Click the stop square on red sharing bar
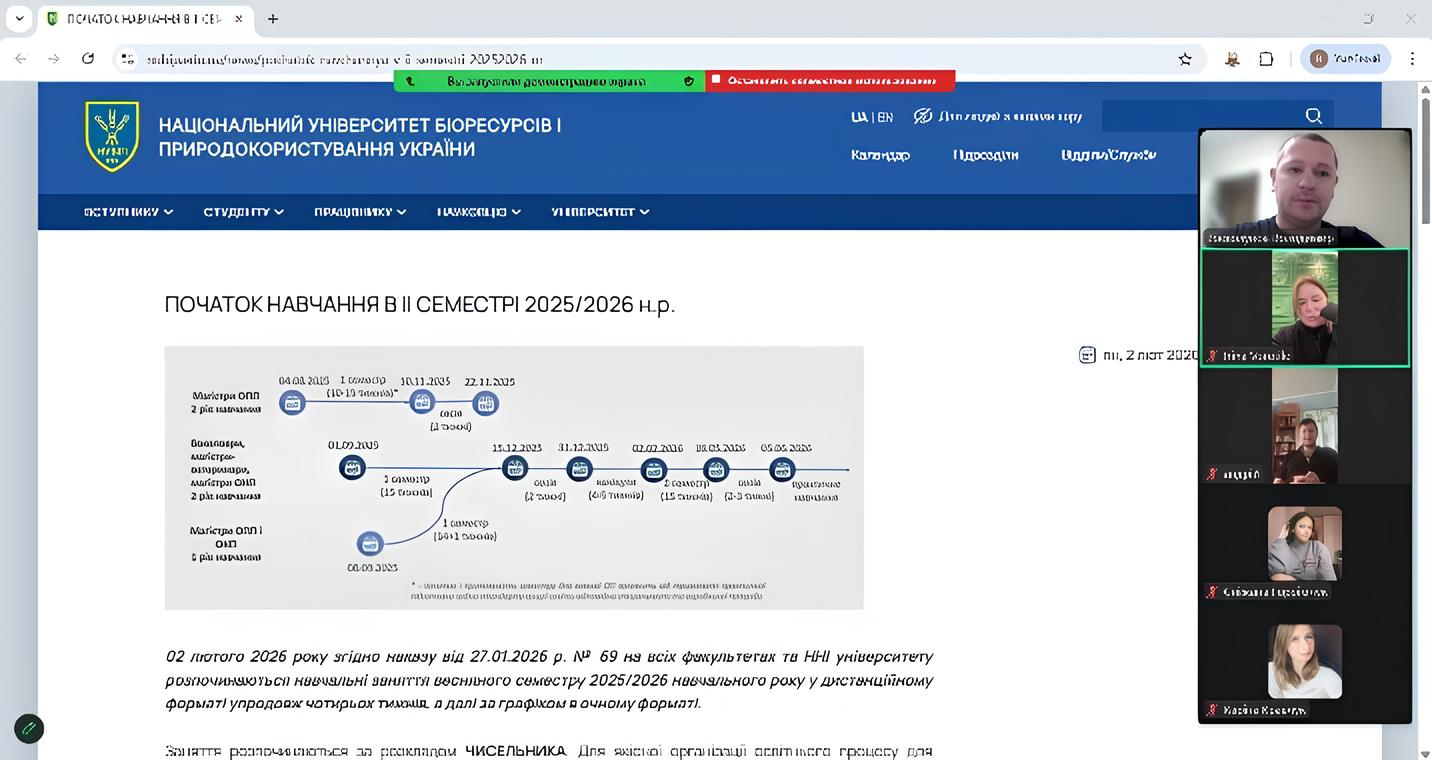The width and height of the screenshot is (1432, 760). [715, 80]
